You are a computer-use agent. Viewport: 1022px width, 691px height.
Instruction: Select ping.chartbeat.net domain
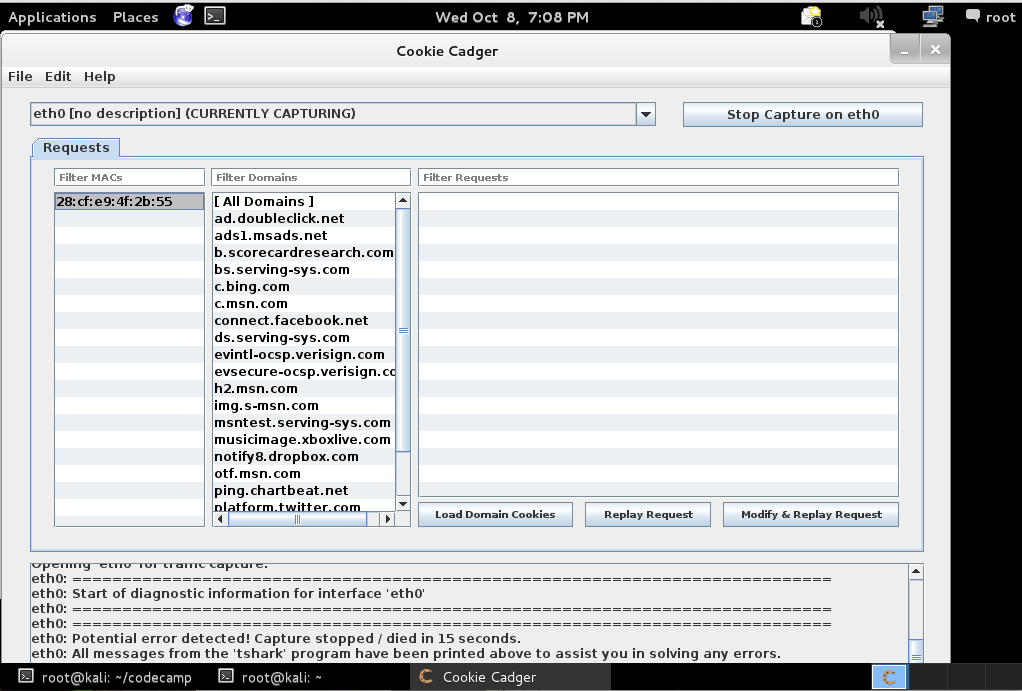(304, 490)
